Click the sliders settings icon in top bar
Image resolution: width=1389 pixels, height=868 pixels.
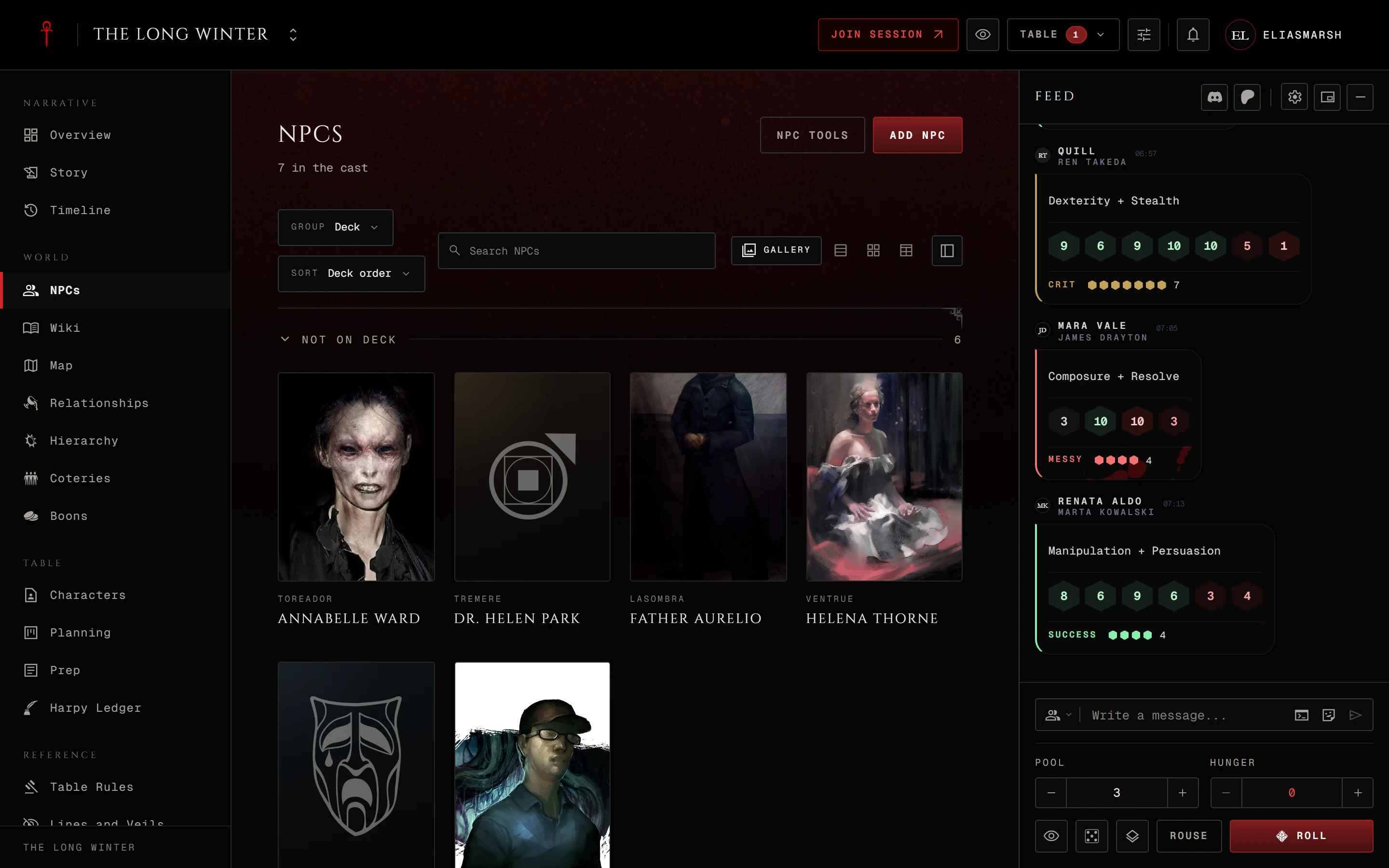point(1144,34)
